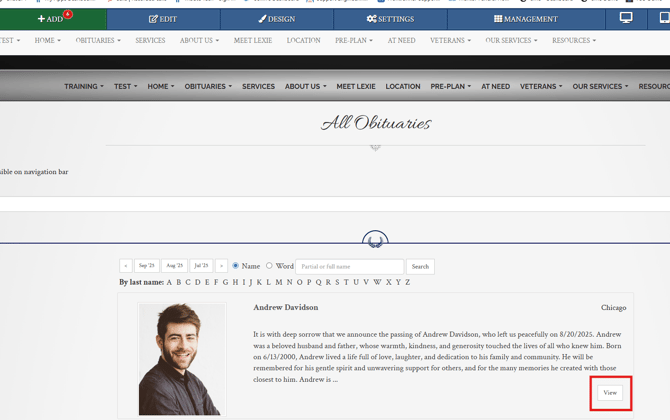
Task: Click the Search button
Action: point(420,267)
